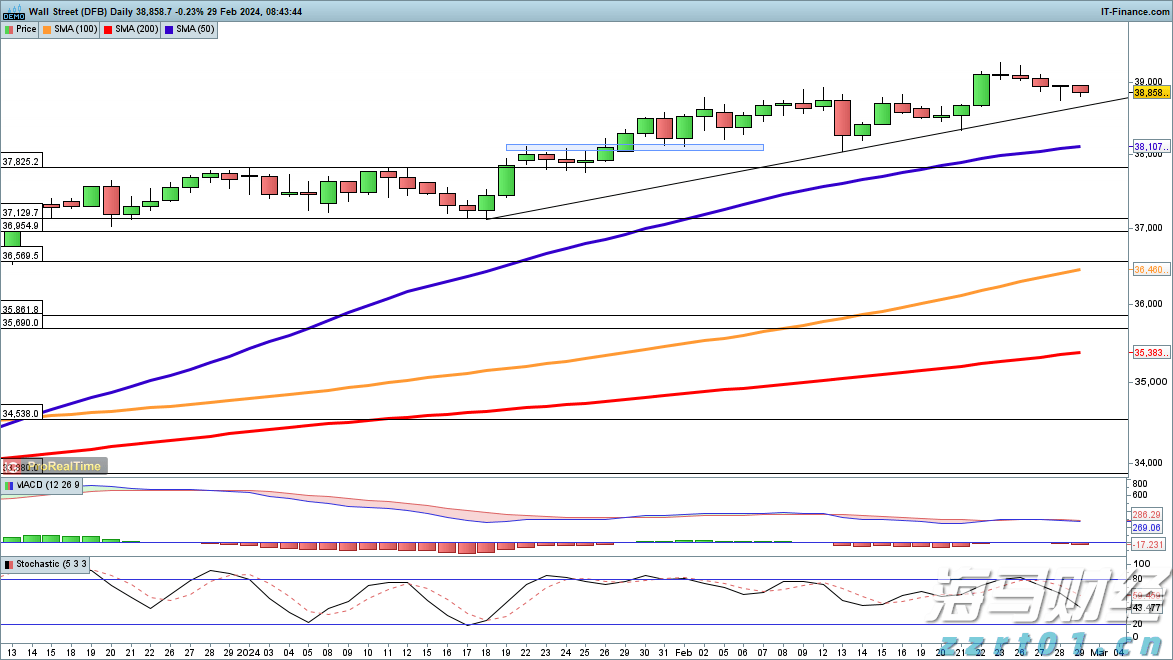
Task: Click the Stochastic indicator panel label
Action: tap(48, 565)
